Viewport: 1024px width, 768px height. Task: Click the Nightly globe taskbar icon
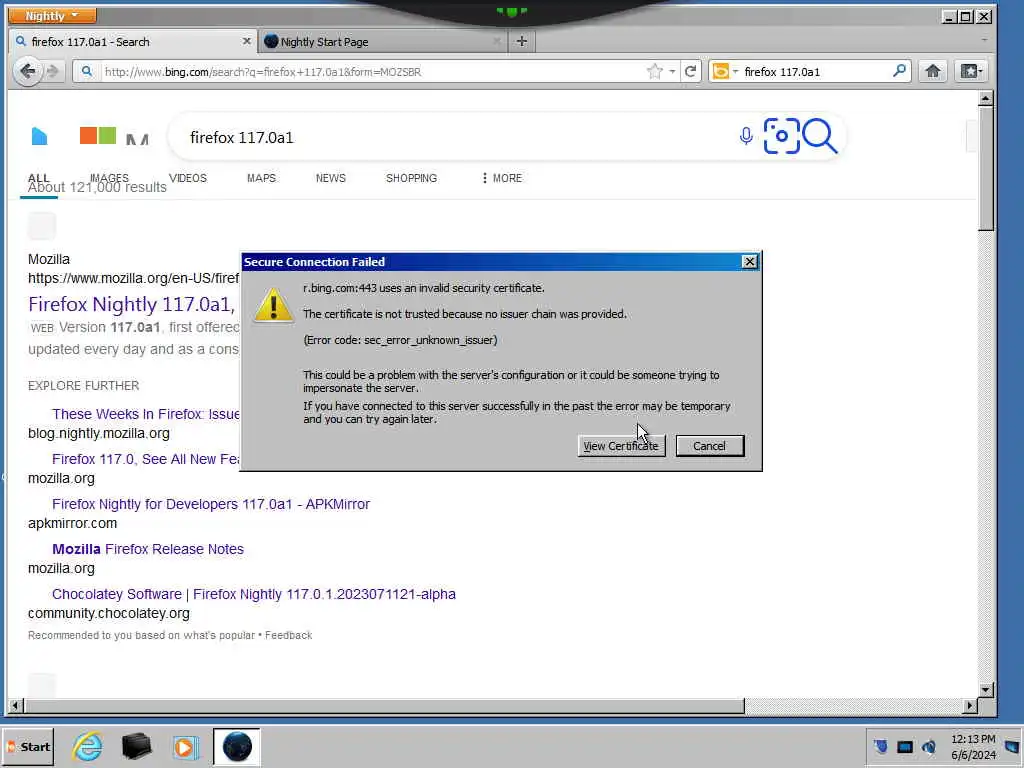pos(236,746)
